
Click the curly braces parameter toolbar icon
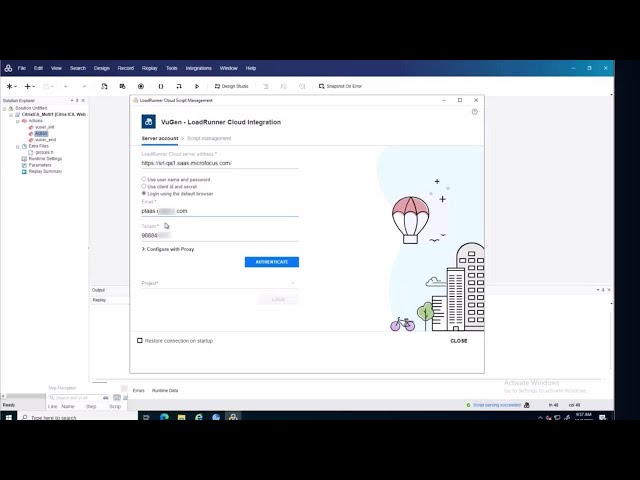[161, 86]
